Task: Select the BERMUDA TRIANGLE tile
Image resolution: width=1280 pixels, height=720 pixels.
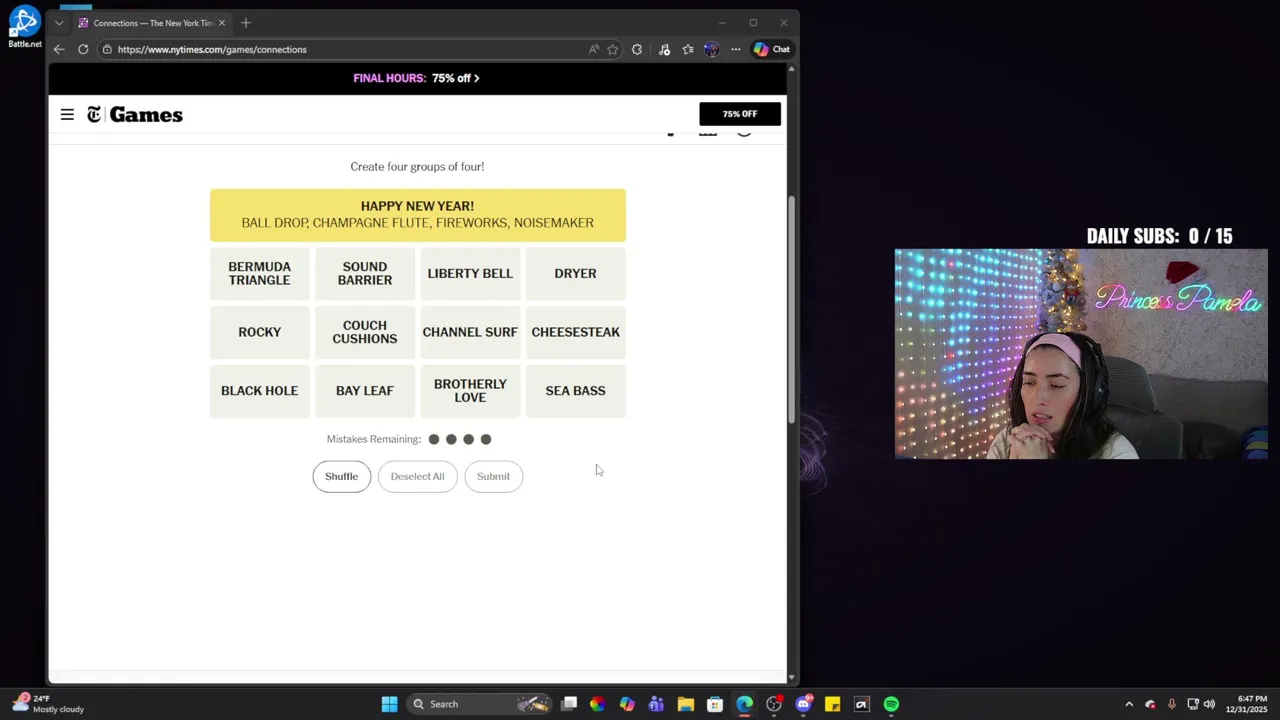Action: 260,273
